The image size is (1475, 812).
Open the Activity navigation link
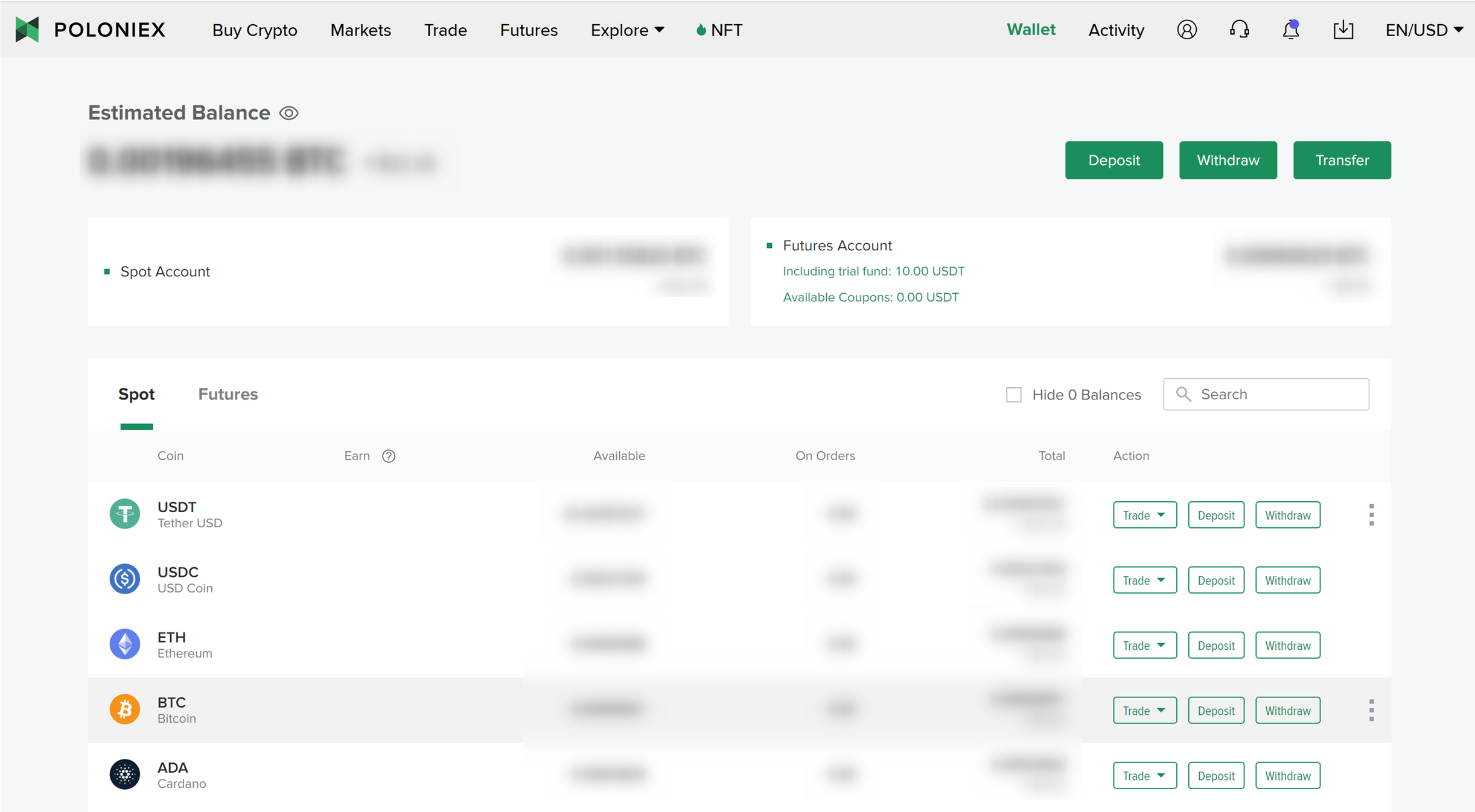pos(1116,30)
